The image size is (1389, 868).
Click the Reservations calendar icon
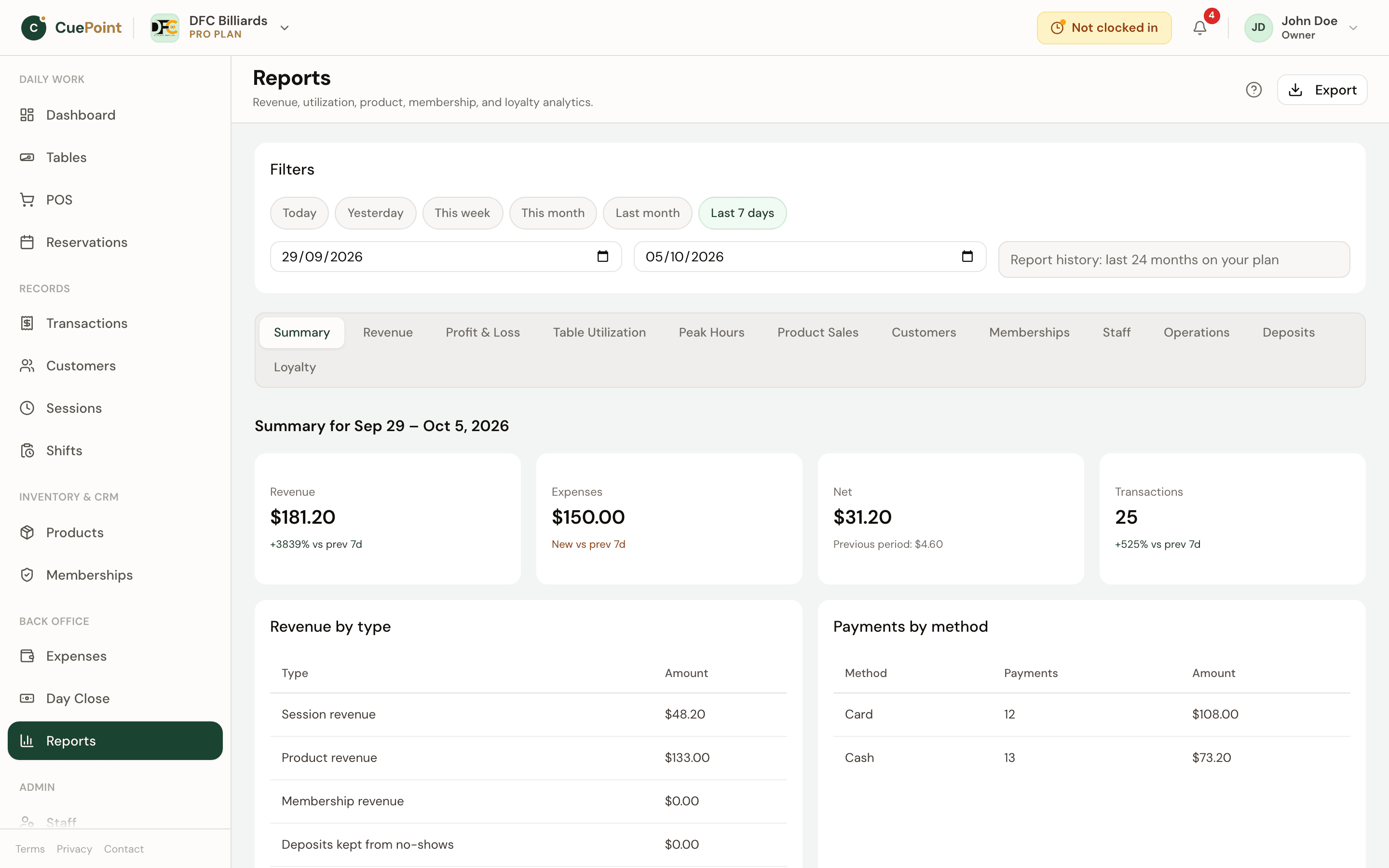(x=27, y=242)
